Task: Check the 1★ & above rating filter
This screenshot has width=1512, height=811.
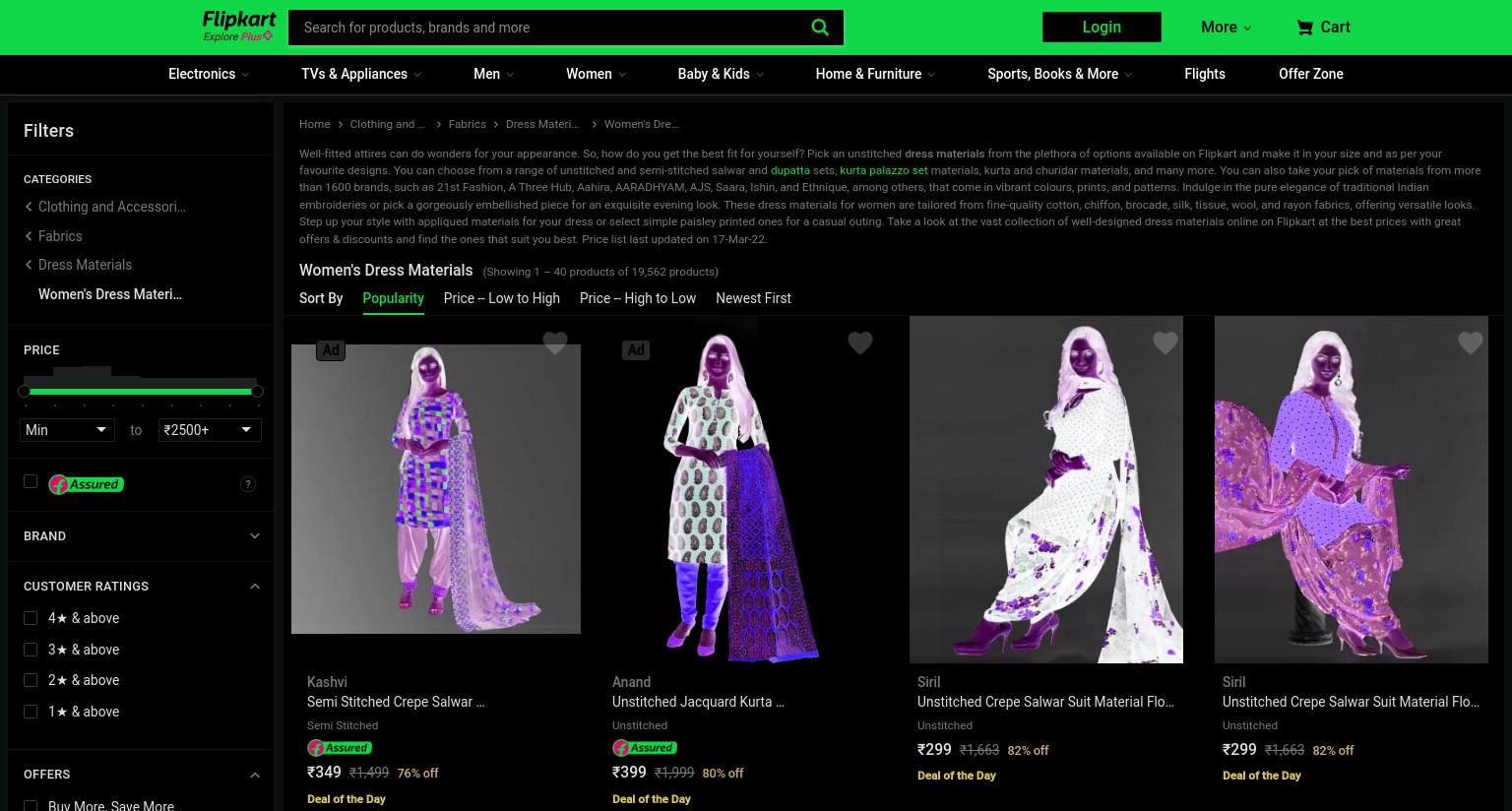Action: [x=31, y=712]
